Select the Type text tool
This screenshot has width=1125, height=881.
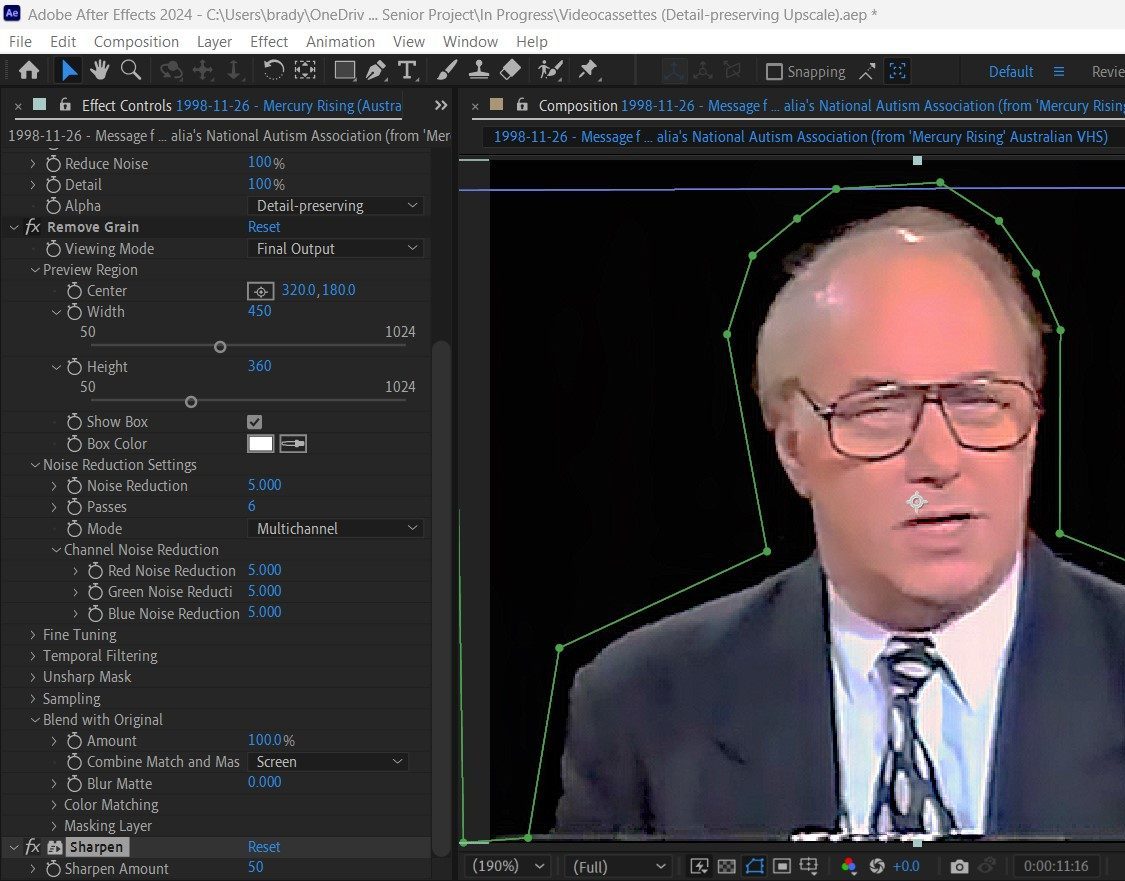tap(407, 70)
